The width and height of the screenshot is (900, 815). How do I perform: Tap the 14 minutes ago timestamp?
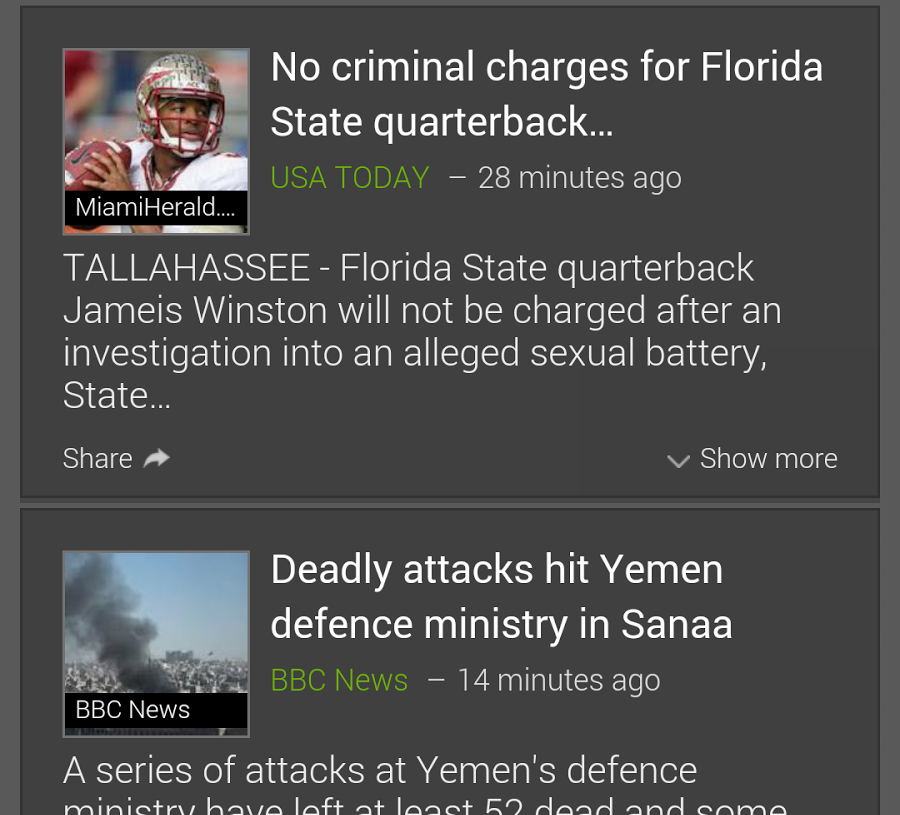click(558, 680)
